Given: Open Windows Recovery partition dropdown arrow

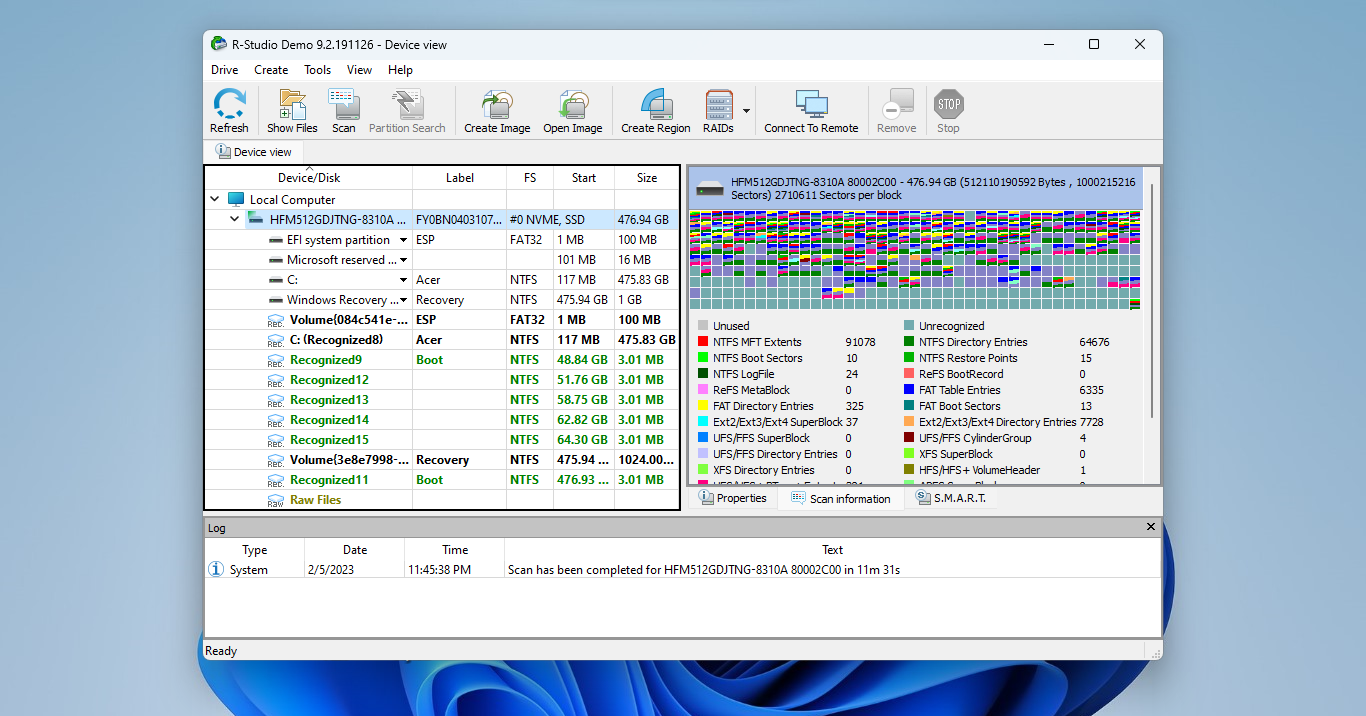Looking at the screenshot, I should point(404,300).
